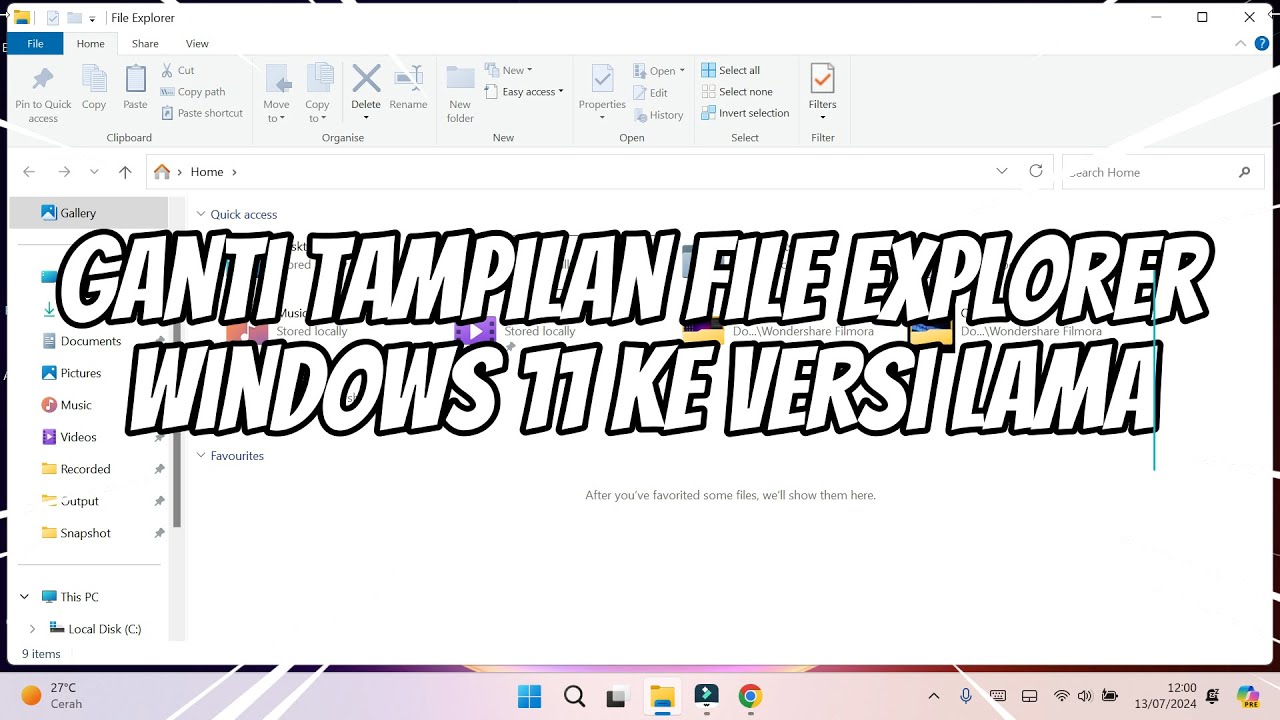
Task: Click the Wi-Fi network tray icon
Action: [x=1062, y=696]
